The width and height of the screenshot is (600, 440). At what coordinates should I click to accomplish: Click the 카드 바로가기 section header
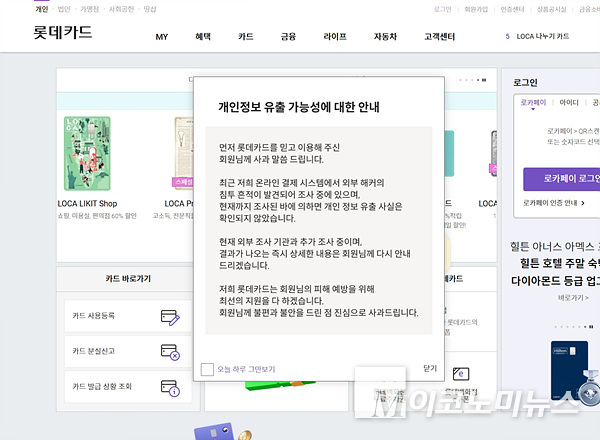click(128, 279)
